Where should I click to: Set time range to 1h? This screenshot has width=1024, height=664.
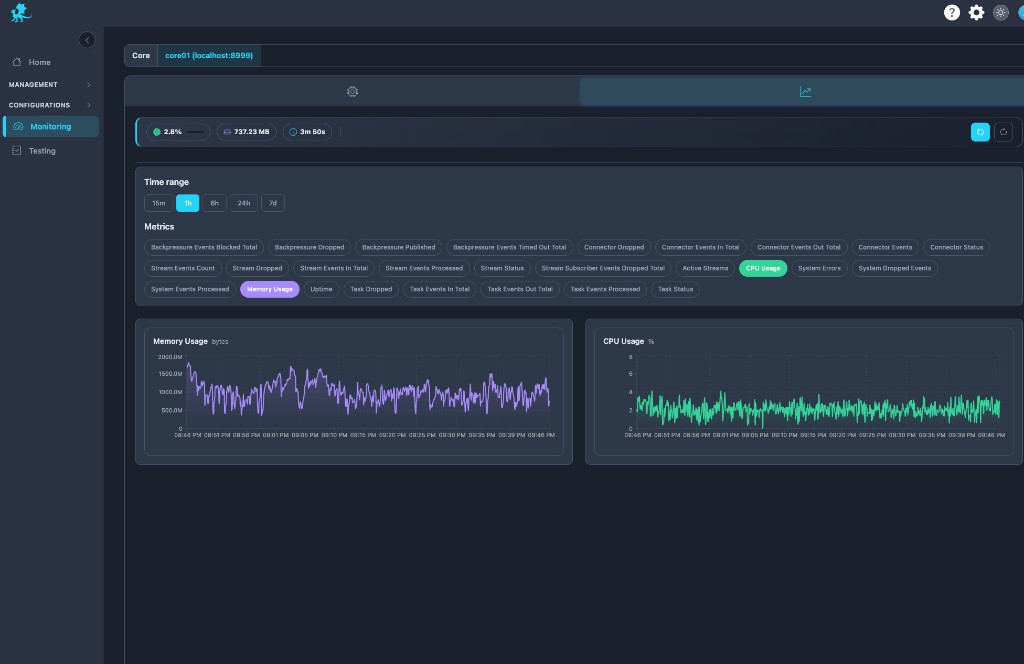pos(187,203)
